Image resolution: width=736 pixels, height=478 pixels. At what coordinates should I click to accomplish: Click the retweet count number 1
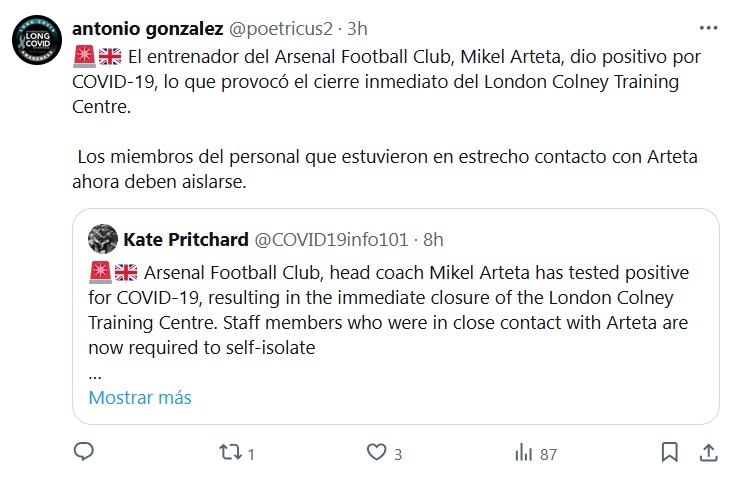tap(251, 454)
